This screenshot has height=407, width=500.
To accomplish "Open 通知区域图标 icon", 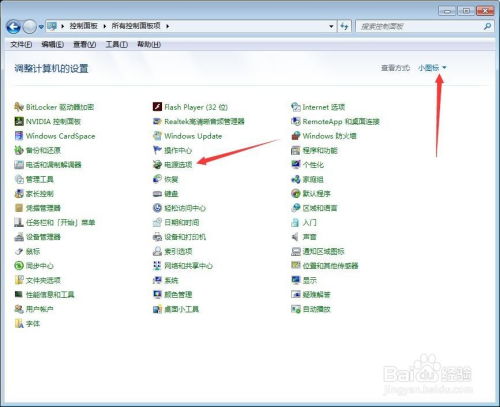I will click(296, 251).
